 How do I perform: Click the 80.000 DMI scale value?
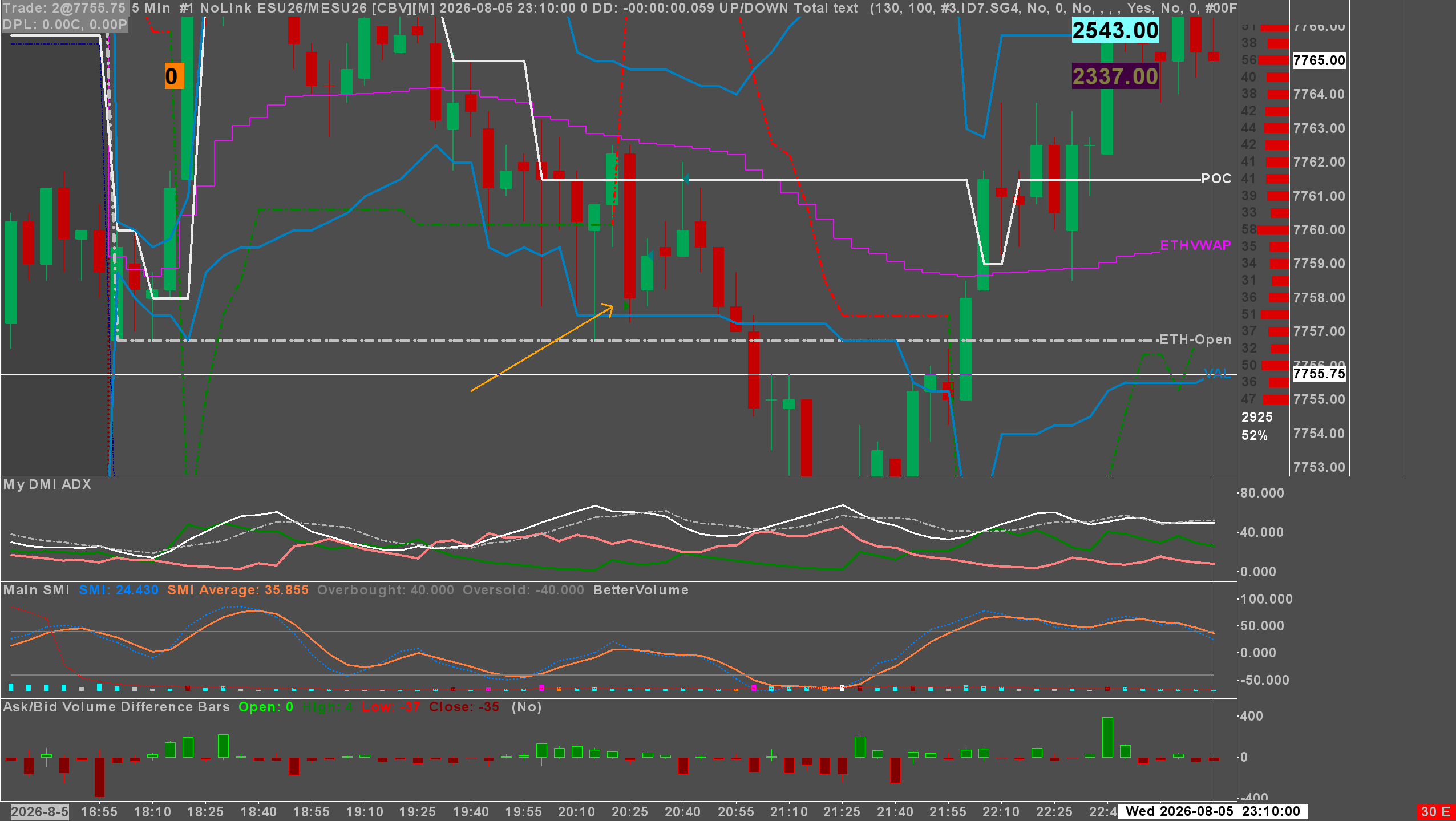coord(1262,493)
